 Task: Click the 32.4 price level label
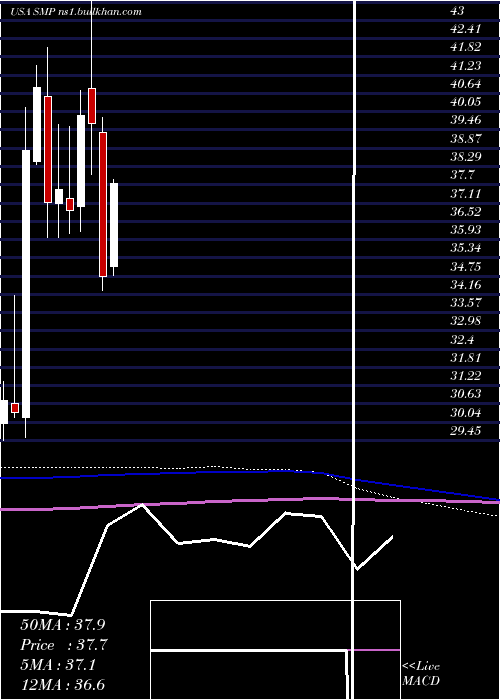point(462,339)
